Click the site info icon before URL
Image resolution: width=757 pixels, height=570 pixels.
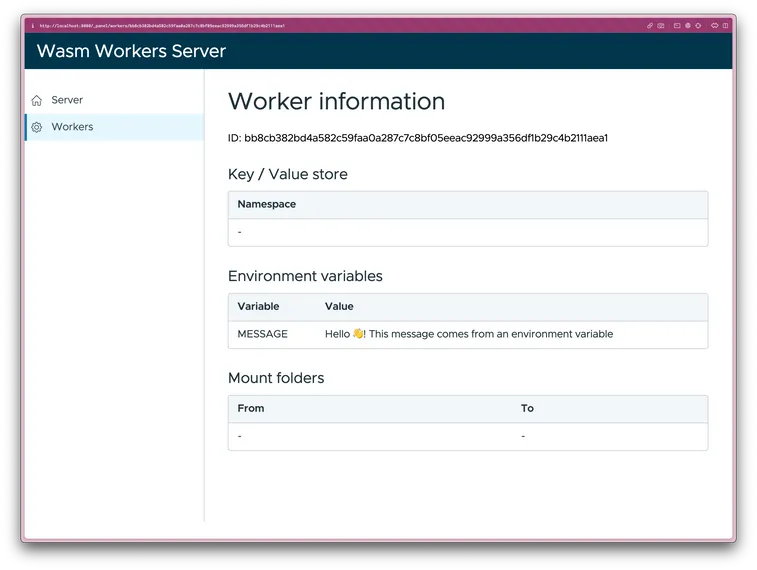pos(33,26)
